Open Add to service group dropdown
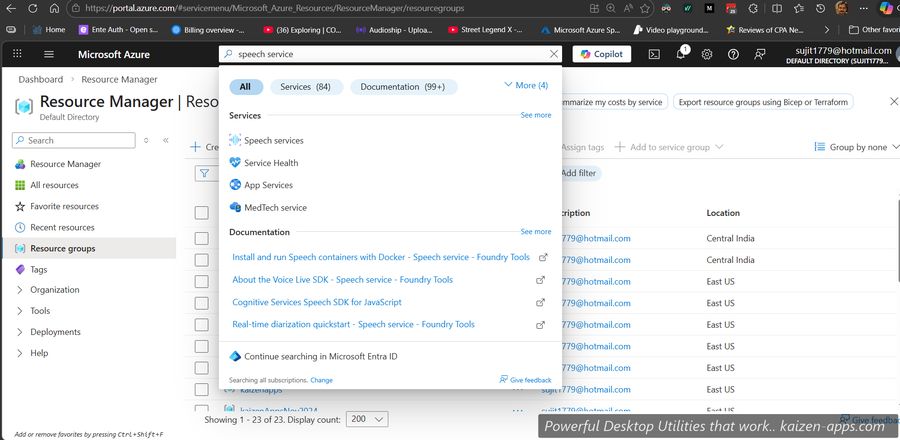Viewport: 900px width, 440px height. 669,147
